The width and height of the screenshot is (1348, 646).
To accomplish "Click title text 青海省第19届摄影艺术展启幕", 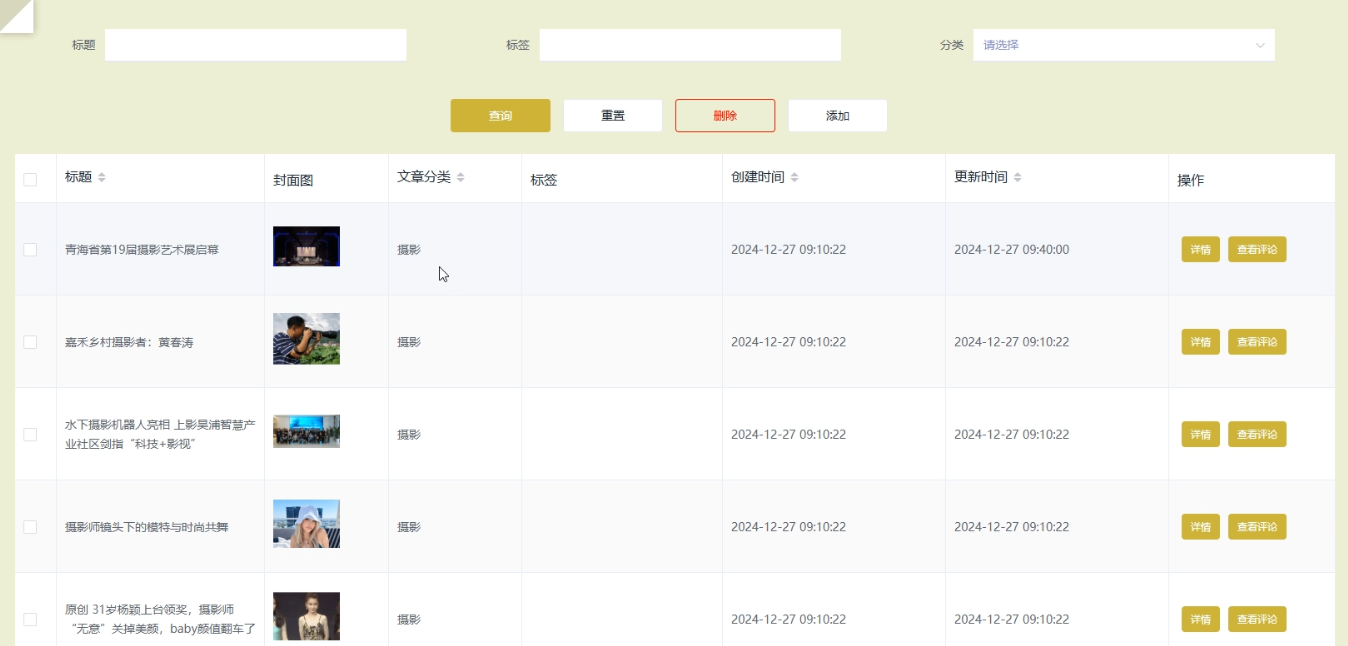I will coord(142,250).
